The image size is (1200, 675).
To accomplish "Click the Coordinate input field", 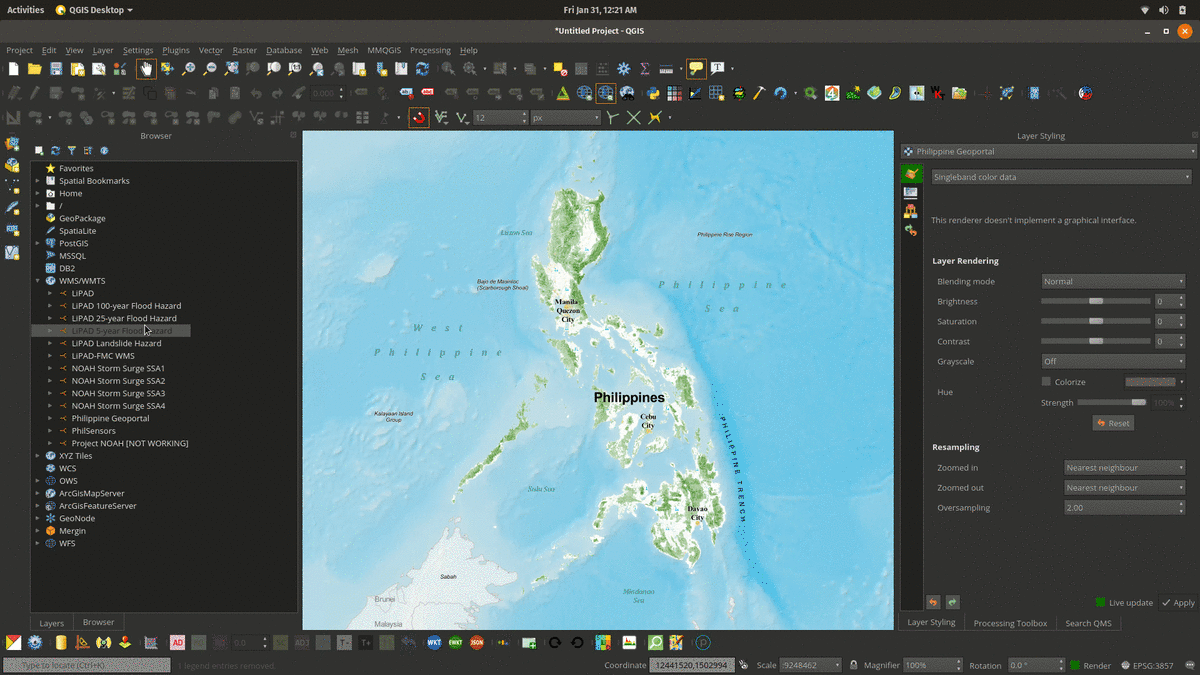I will (x=694, y=665).
